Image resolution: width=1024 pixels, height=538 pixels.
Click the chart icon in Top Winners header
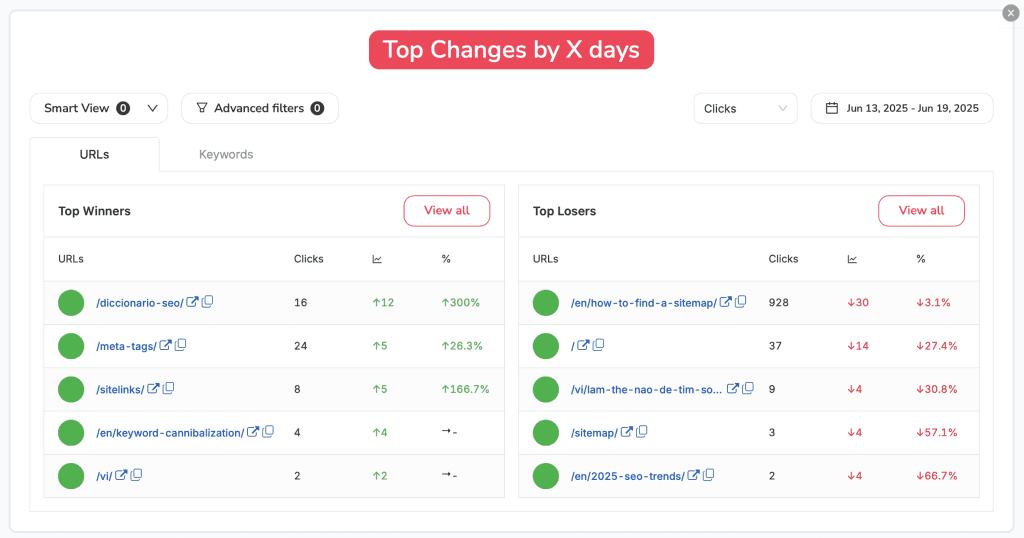[377, 259]
